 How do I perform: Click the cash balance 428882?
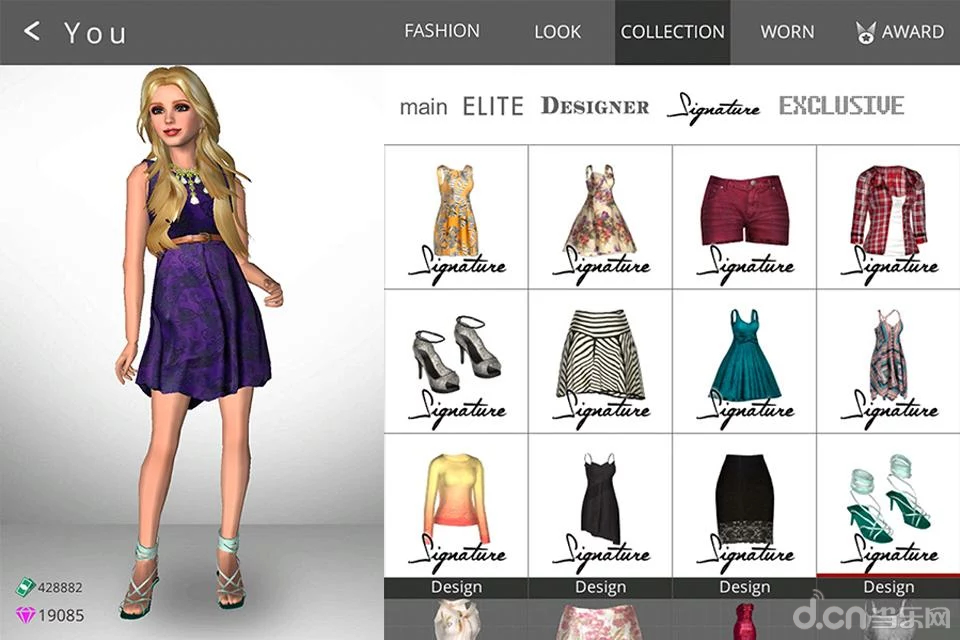pyautogui.click(x=60, y=587)
